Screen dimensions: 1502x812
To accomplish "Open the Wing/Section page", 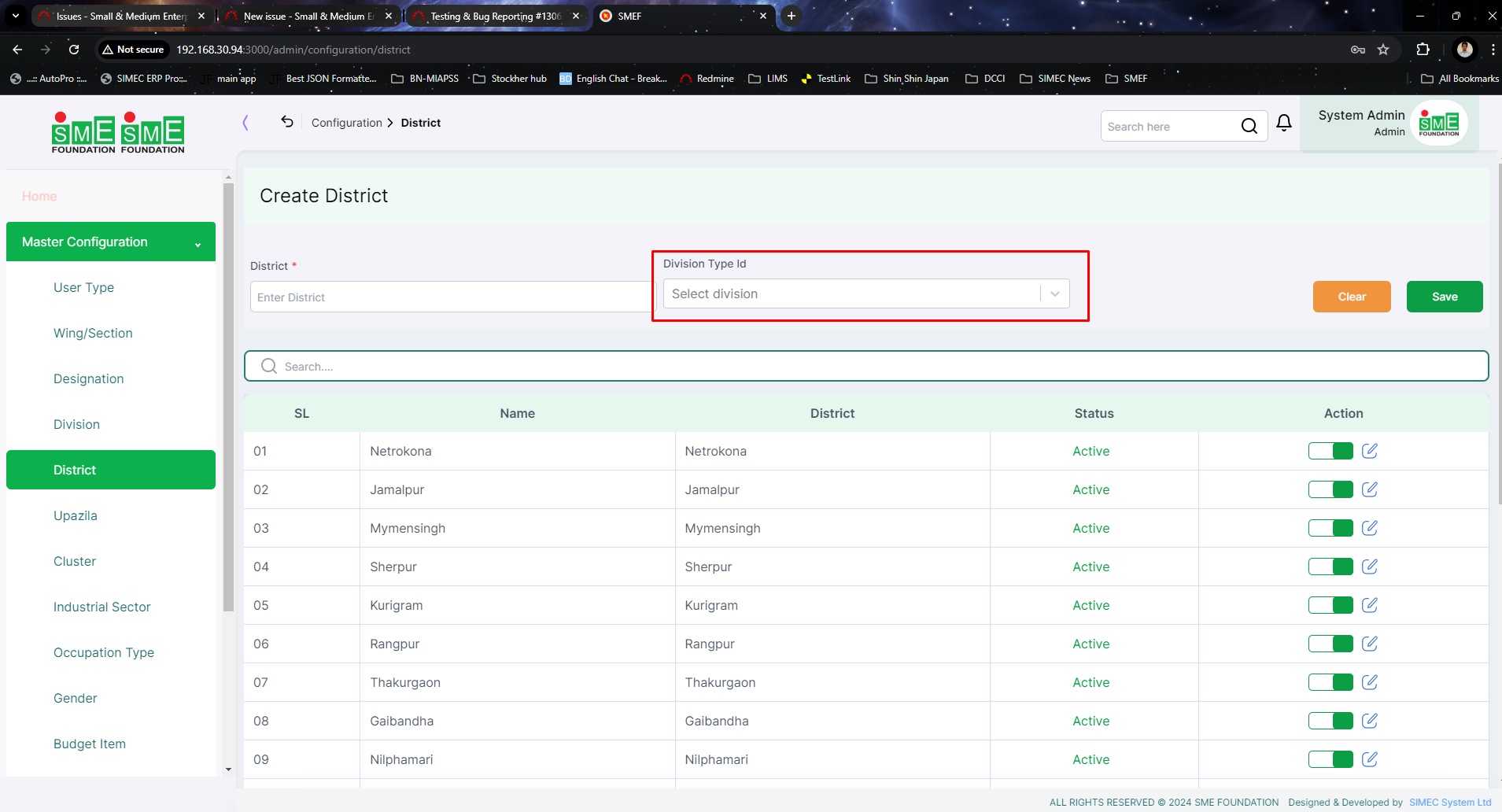I will 93,333.
